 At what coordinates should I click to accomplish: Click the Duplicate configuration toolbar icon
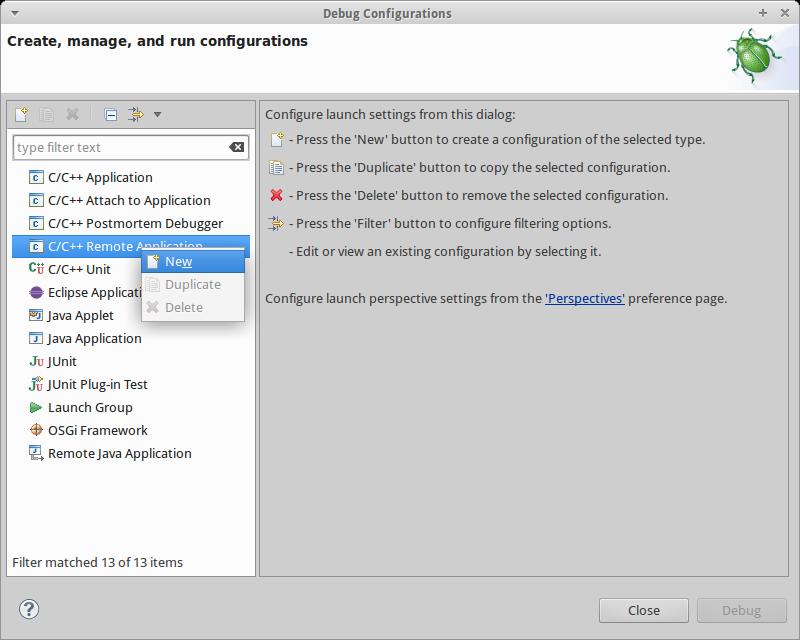point(47,114)
